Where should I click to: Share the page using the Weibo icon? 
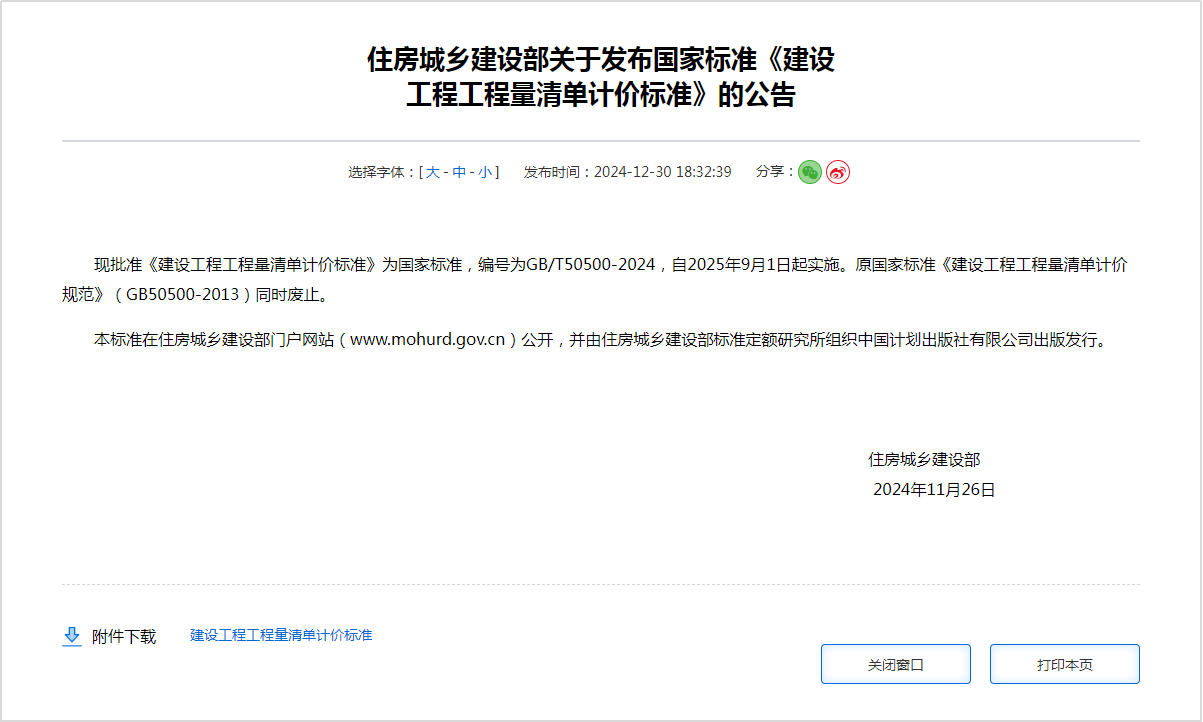838,172
